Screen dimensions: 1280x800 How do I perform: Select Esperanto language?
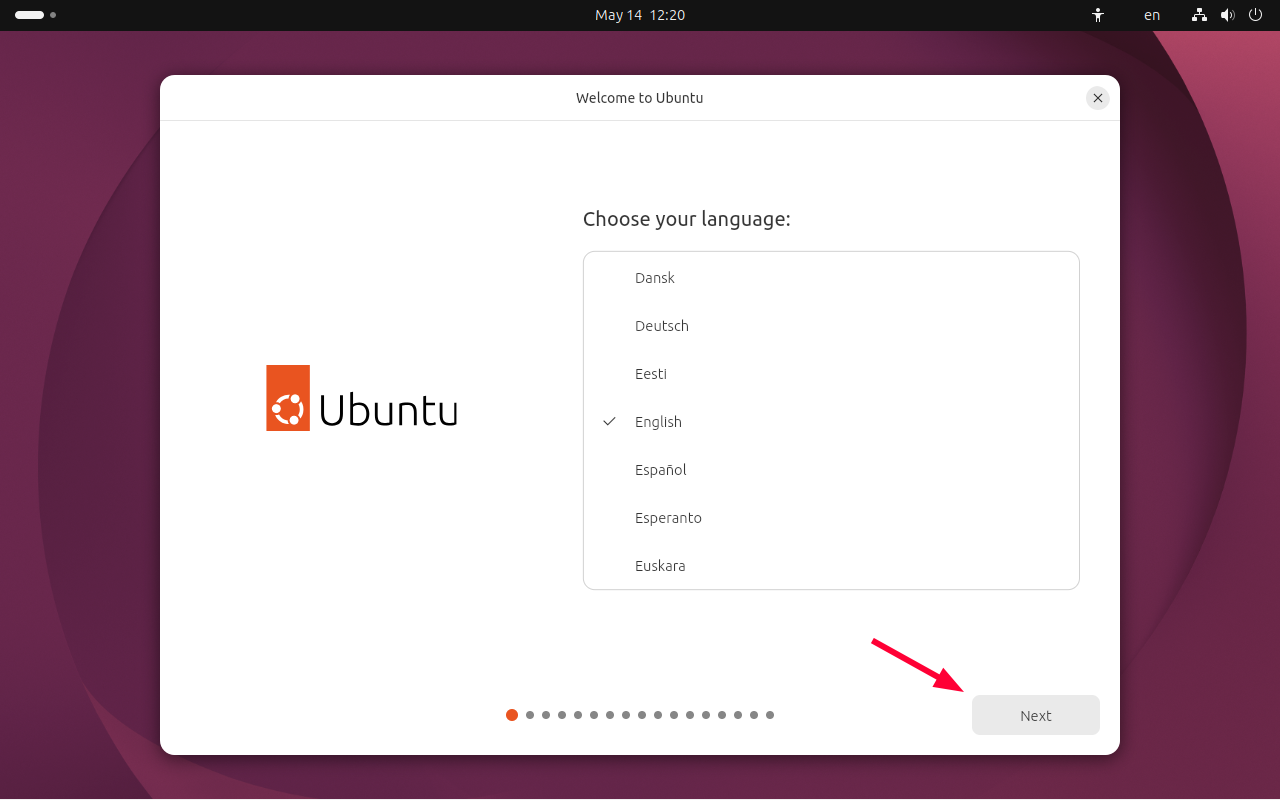[831, 518]
